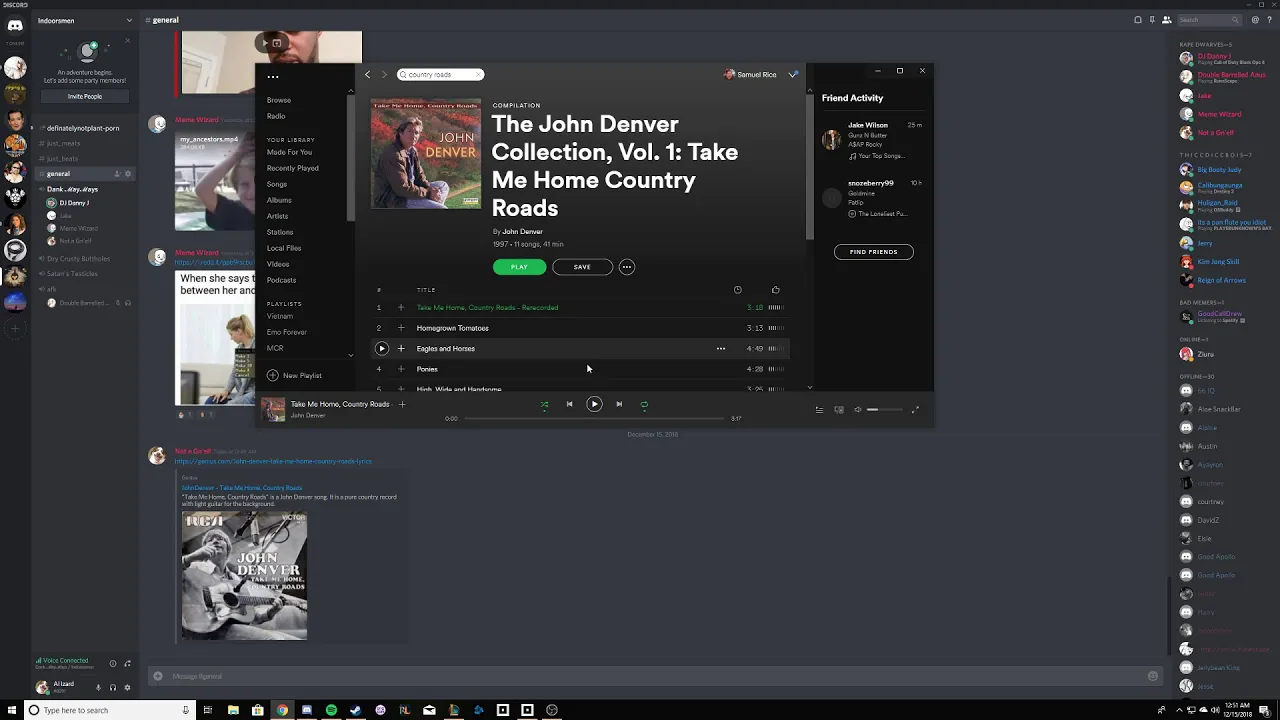Open Recently Played in the sidebar

(x=292, y=168)
